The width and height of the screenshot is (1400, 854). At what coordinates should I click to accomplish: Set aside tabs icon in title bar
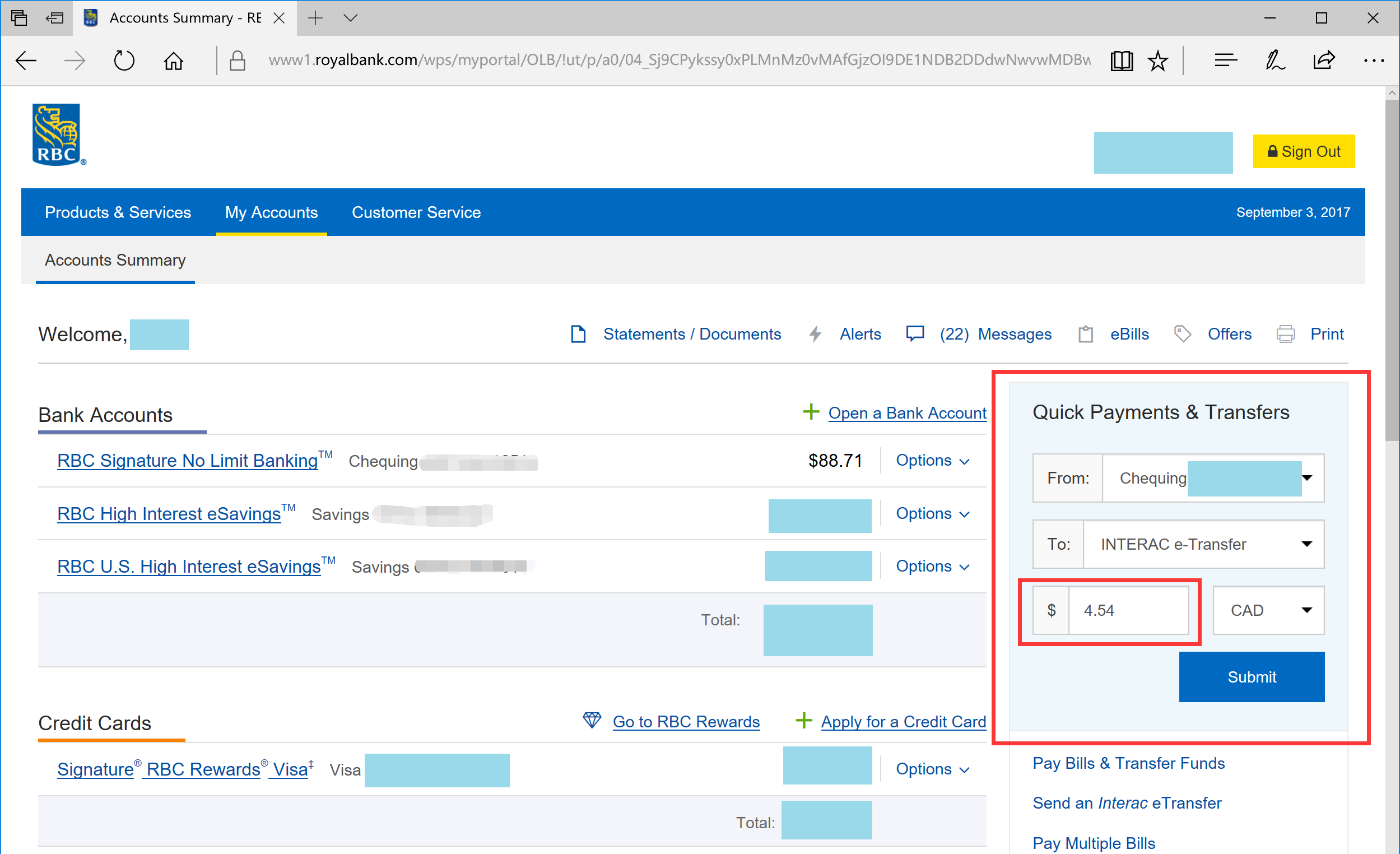tap(54, 18)
